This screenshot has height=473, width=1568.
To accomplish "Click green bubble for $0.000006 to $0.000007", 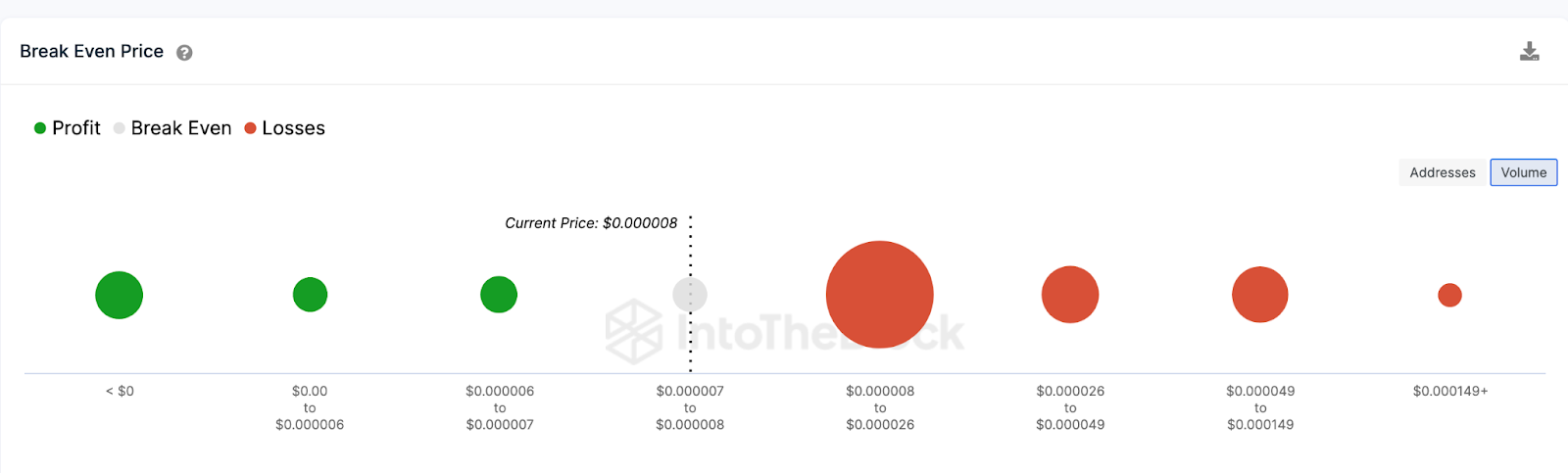I will pyautogui.click(x=499, y=295).
